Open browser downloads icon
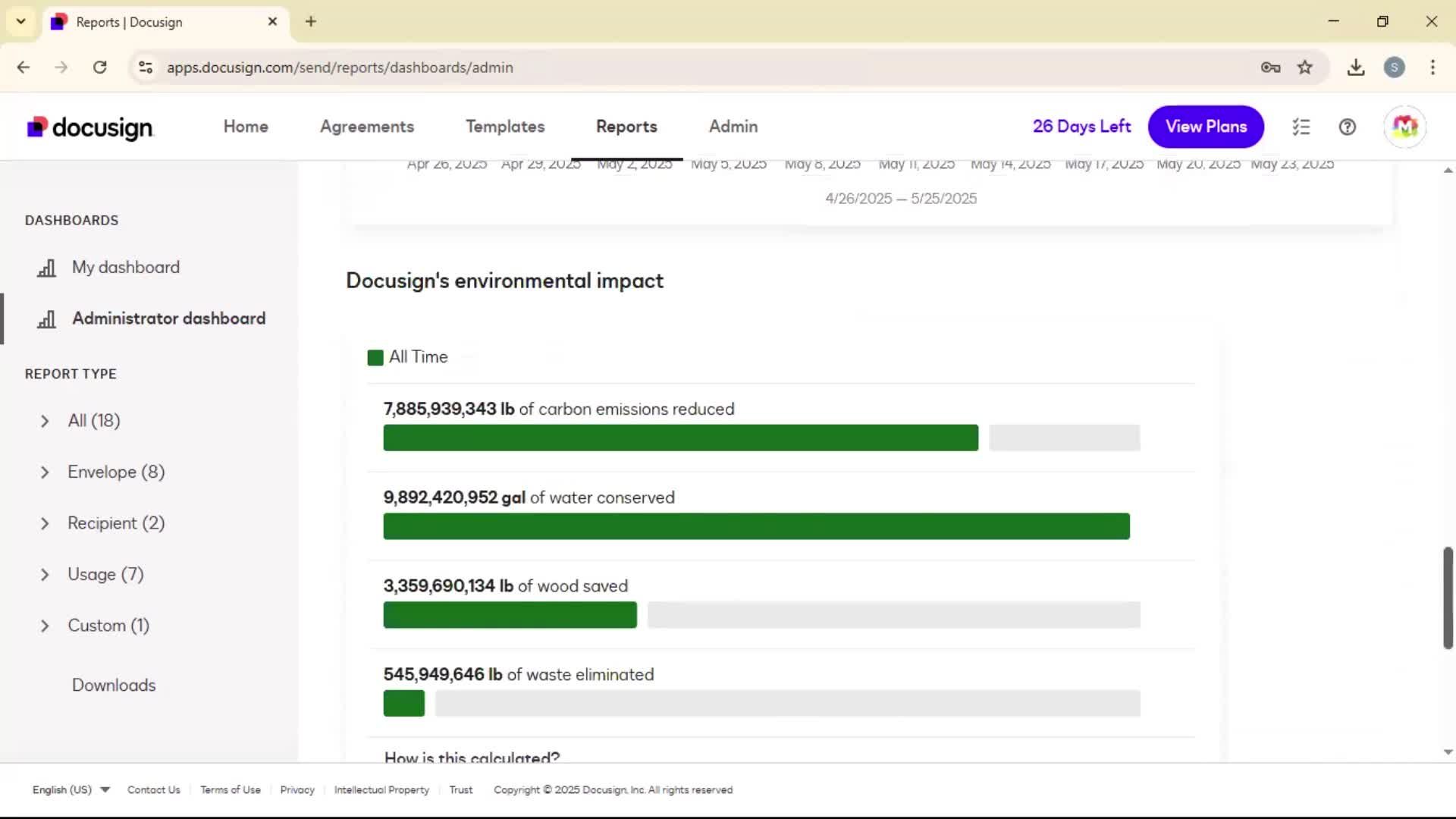1456x819 pixels. point(1356,67)
